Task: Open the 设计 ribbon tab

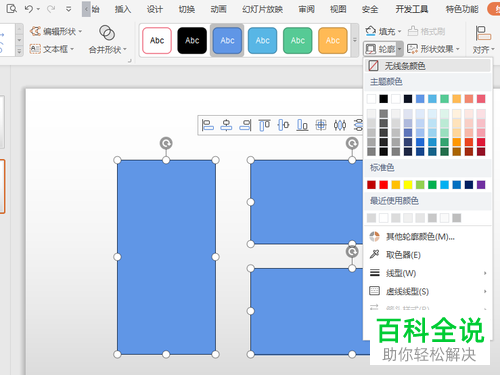Action: [x=155, y=9]
